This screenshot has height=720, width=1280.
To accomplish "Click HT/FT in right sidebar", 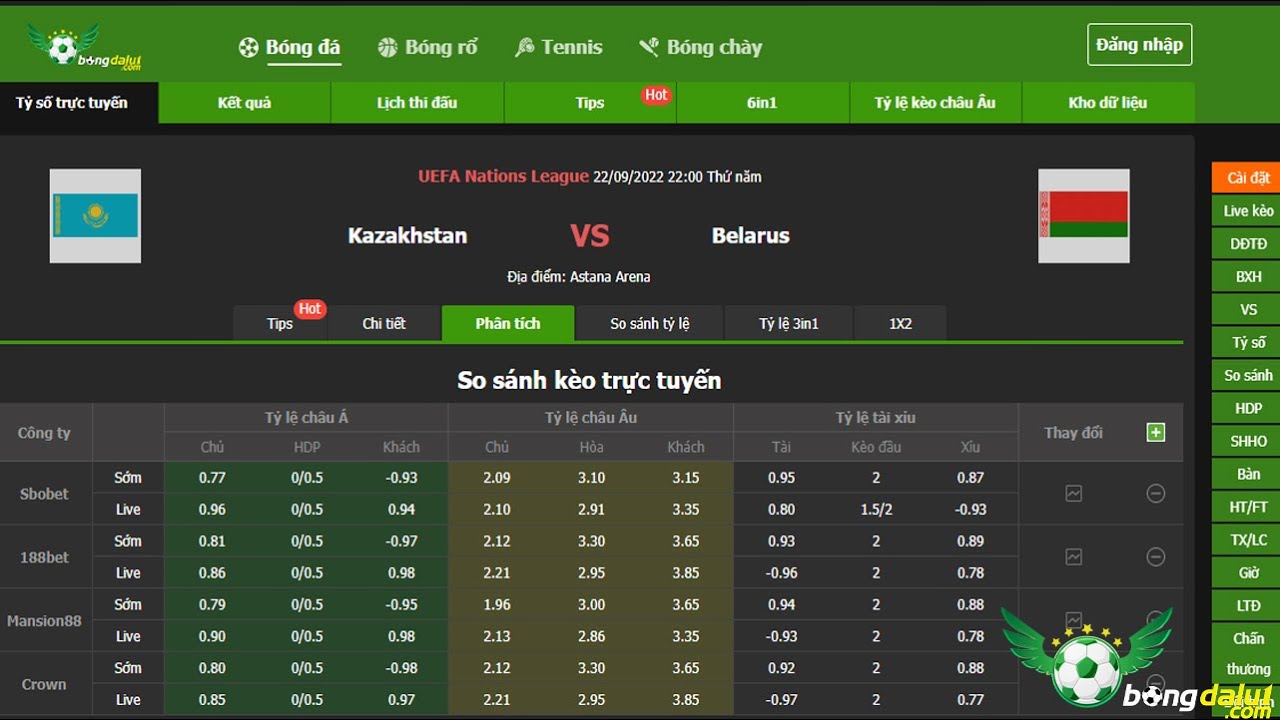I will [1248, 507].
